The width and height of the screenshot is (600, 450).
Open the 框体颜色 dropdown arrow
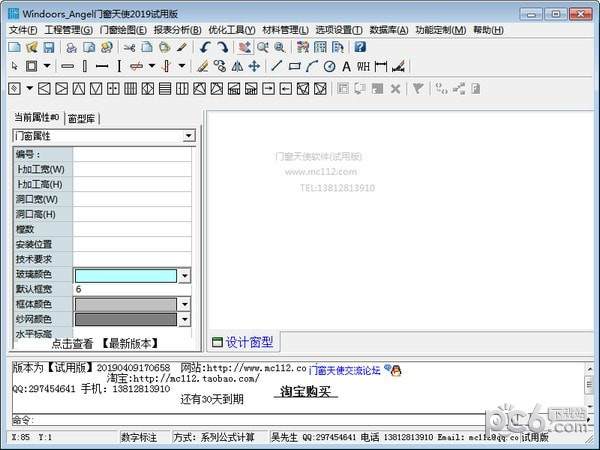pos(184,304)
